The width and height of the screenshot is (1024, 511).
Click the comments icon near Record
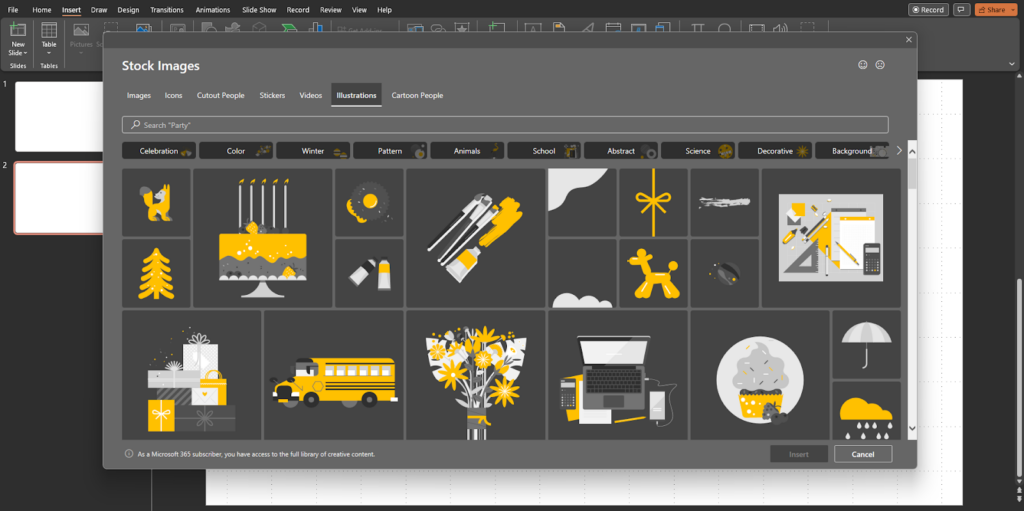click(962, 10)
